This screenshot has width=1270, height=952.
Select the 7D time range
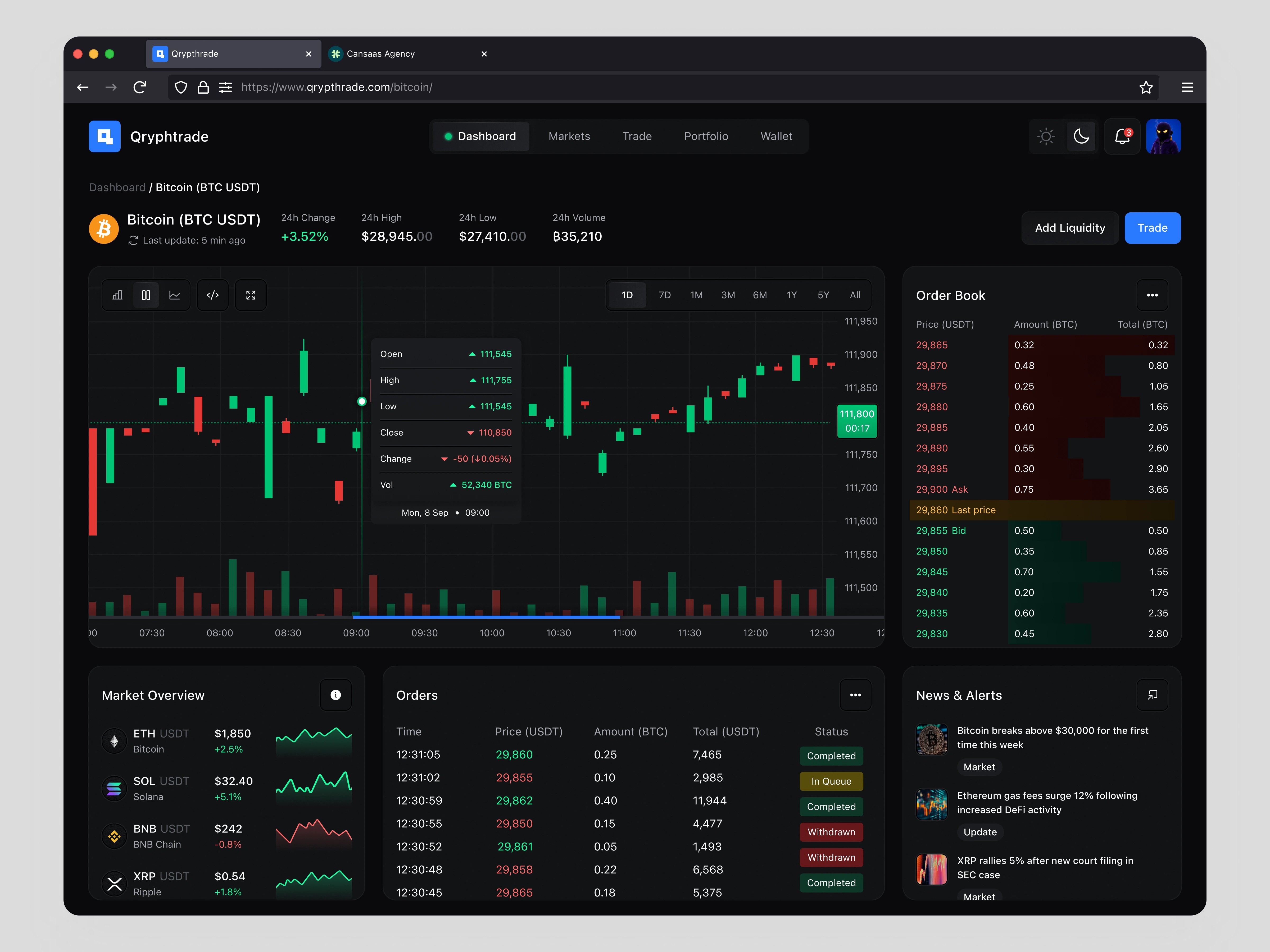click(664, 295)
